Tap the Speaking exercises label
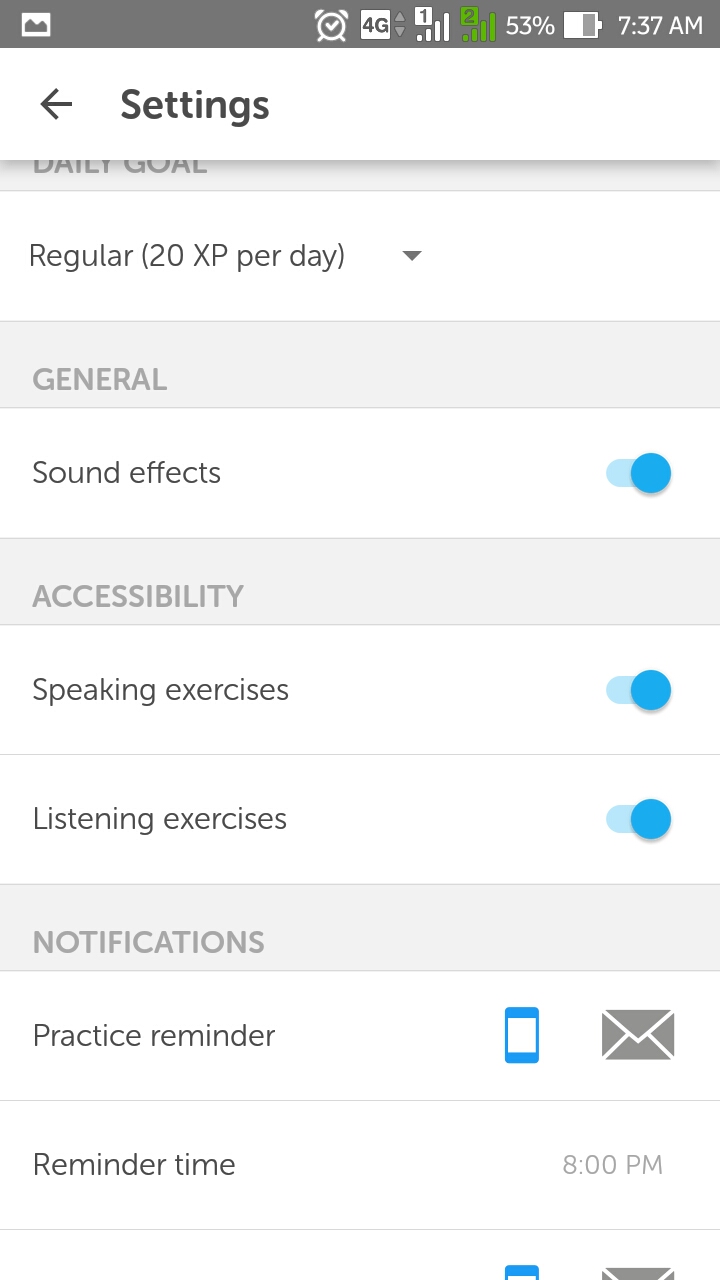720x1280 pixels. [161, 690]
